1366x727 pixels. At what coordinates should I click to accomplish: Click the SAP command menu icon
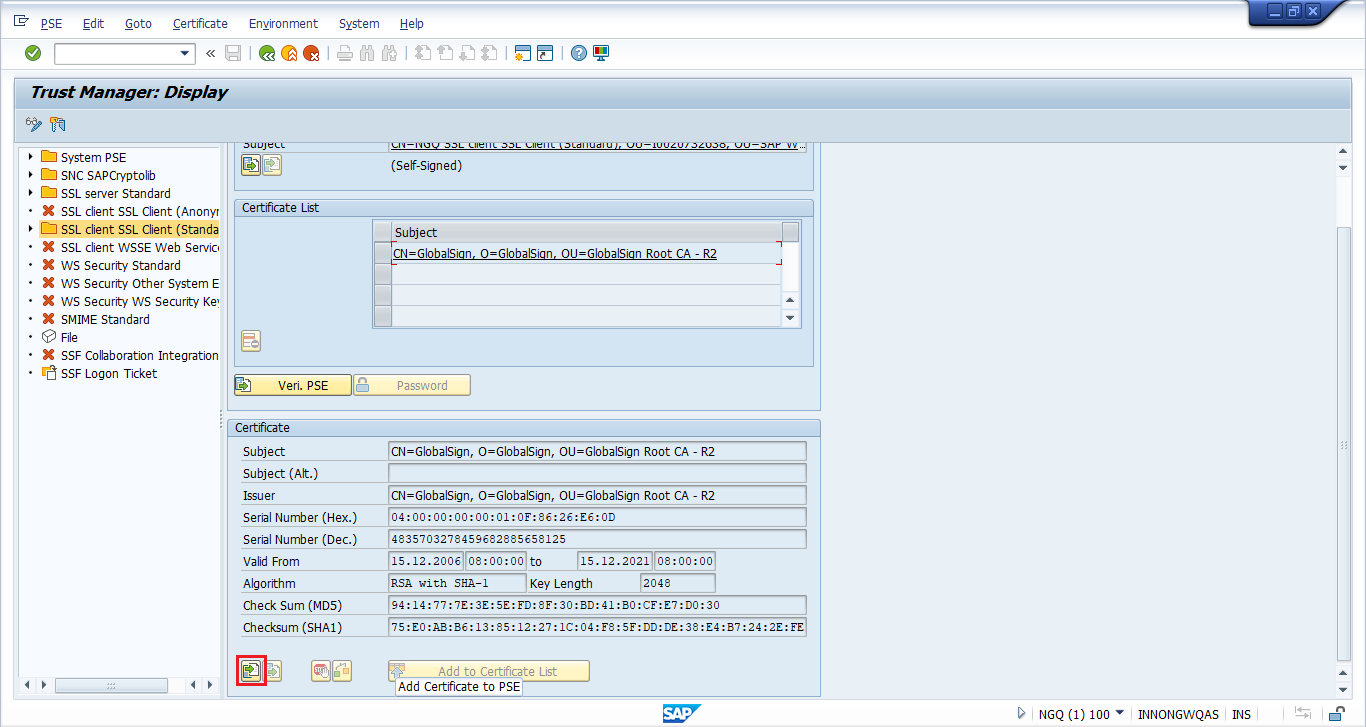[21, 22]
